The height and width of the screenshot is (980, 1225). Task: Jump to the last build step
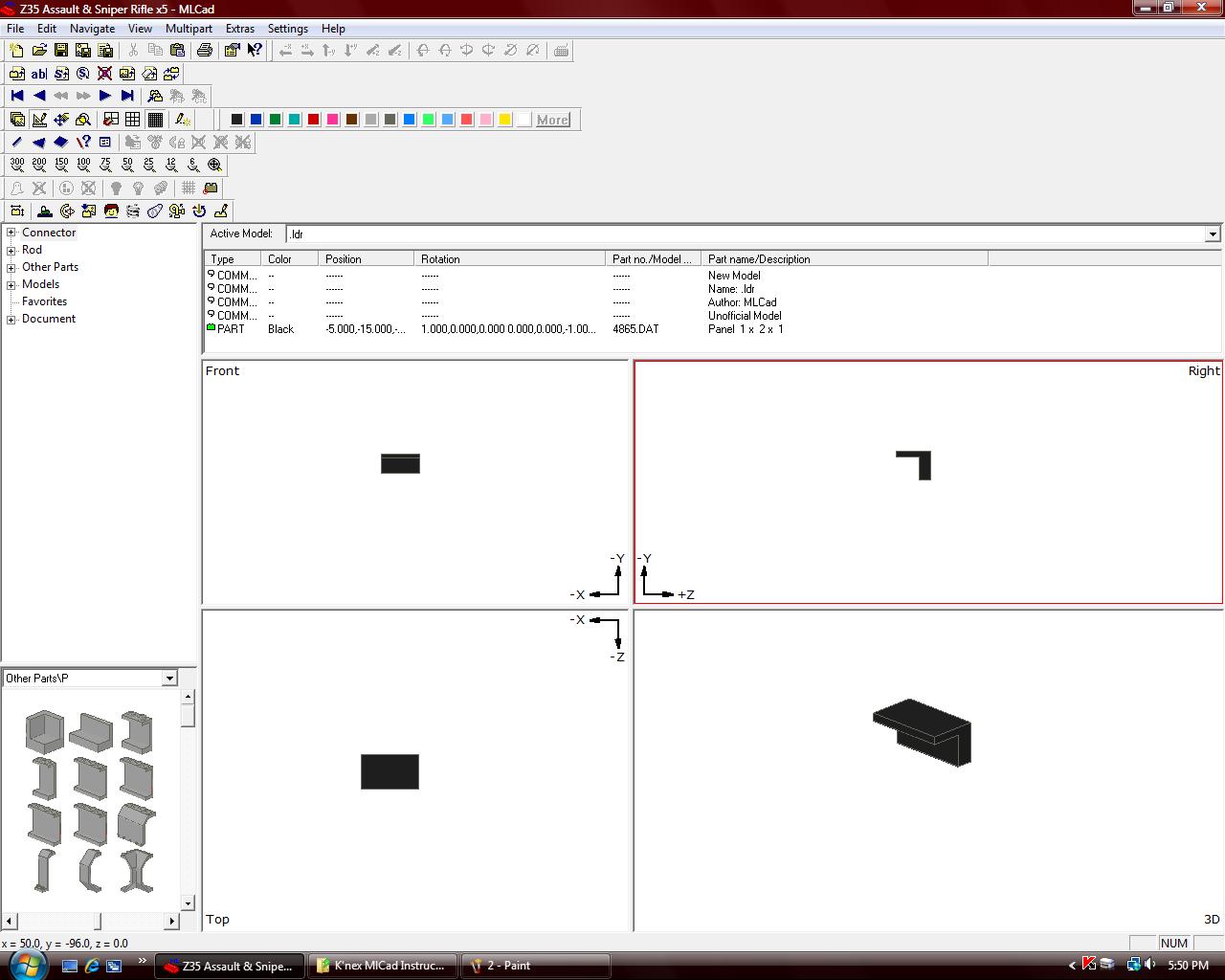[x=127, y=96]
